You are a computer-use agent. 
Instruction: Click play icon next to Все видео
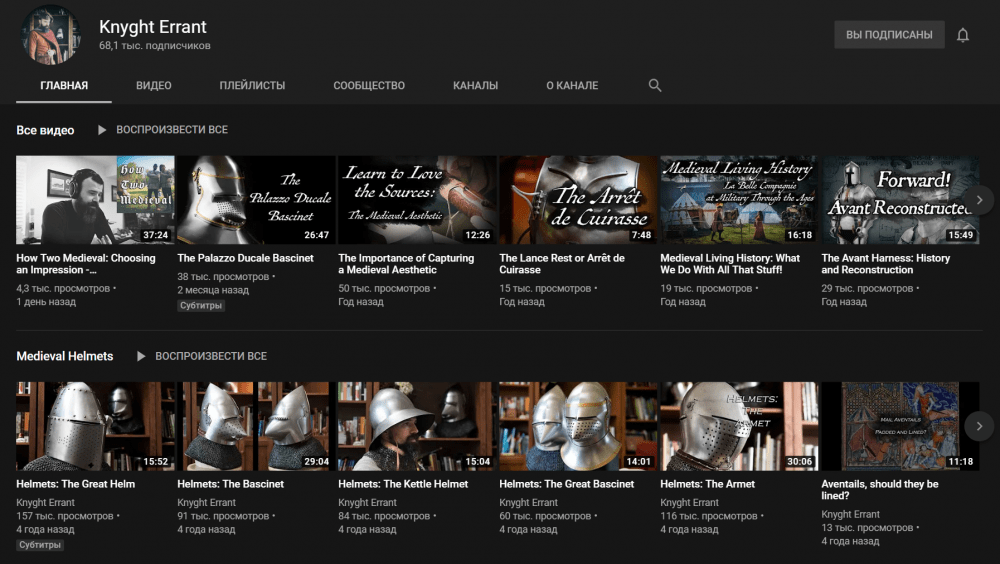tap(102, 130)
